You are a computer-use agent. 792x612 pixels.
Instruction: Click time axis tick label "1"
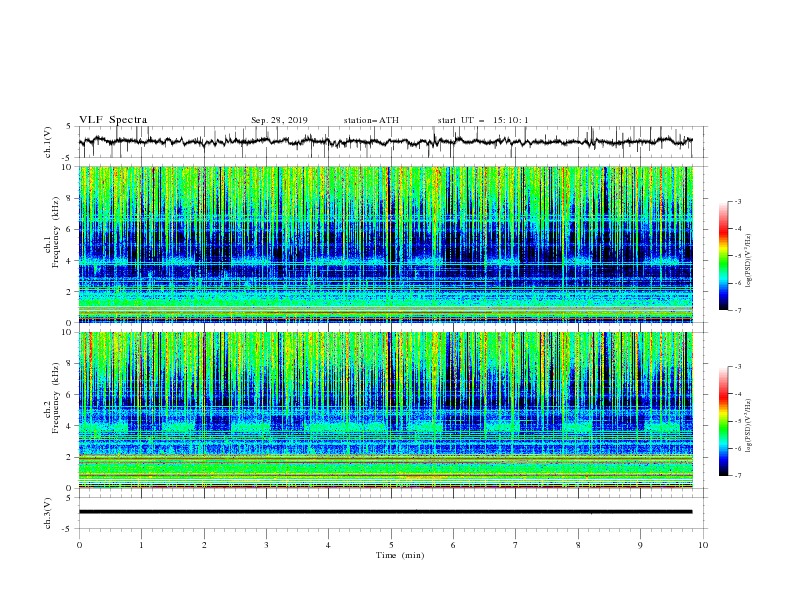141,545
